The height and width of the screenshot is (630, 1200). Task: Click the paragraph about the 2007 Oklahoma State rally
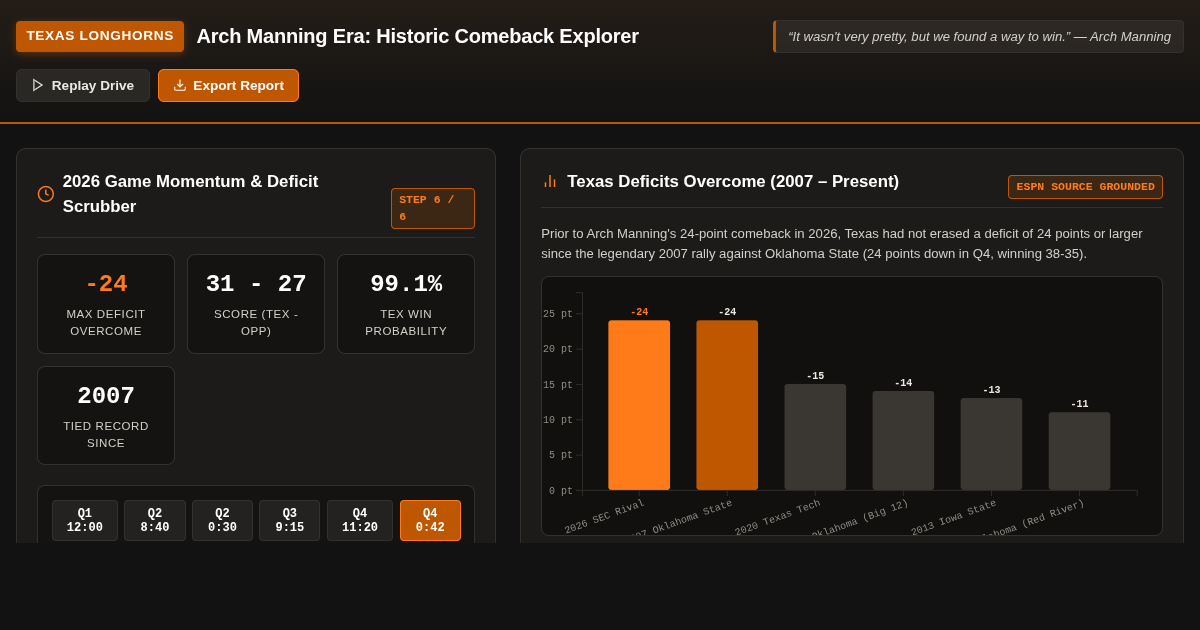[x=842, y=243]
